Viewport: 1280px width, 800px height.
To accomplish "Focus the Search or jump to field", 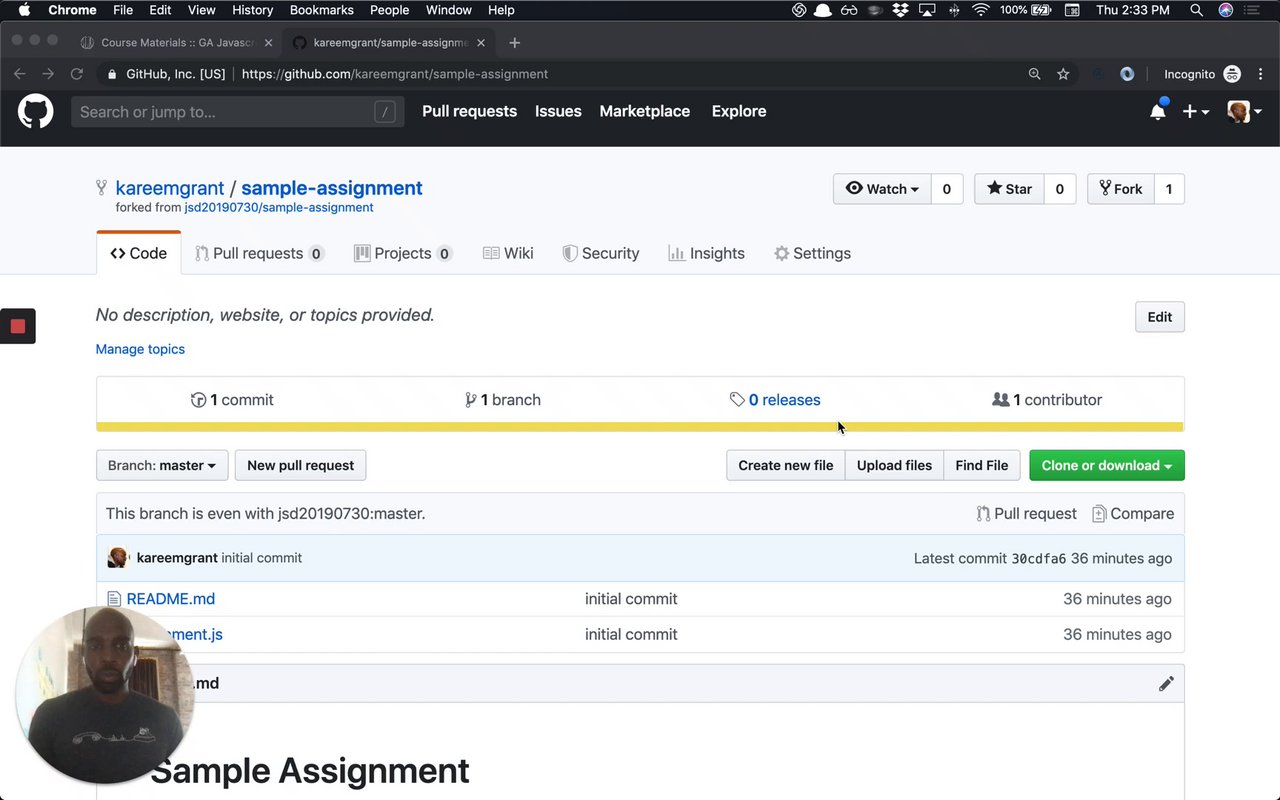I will [x=225, y=112].
